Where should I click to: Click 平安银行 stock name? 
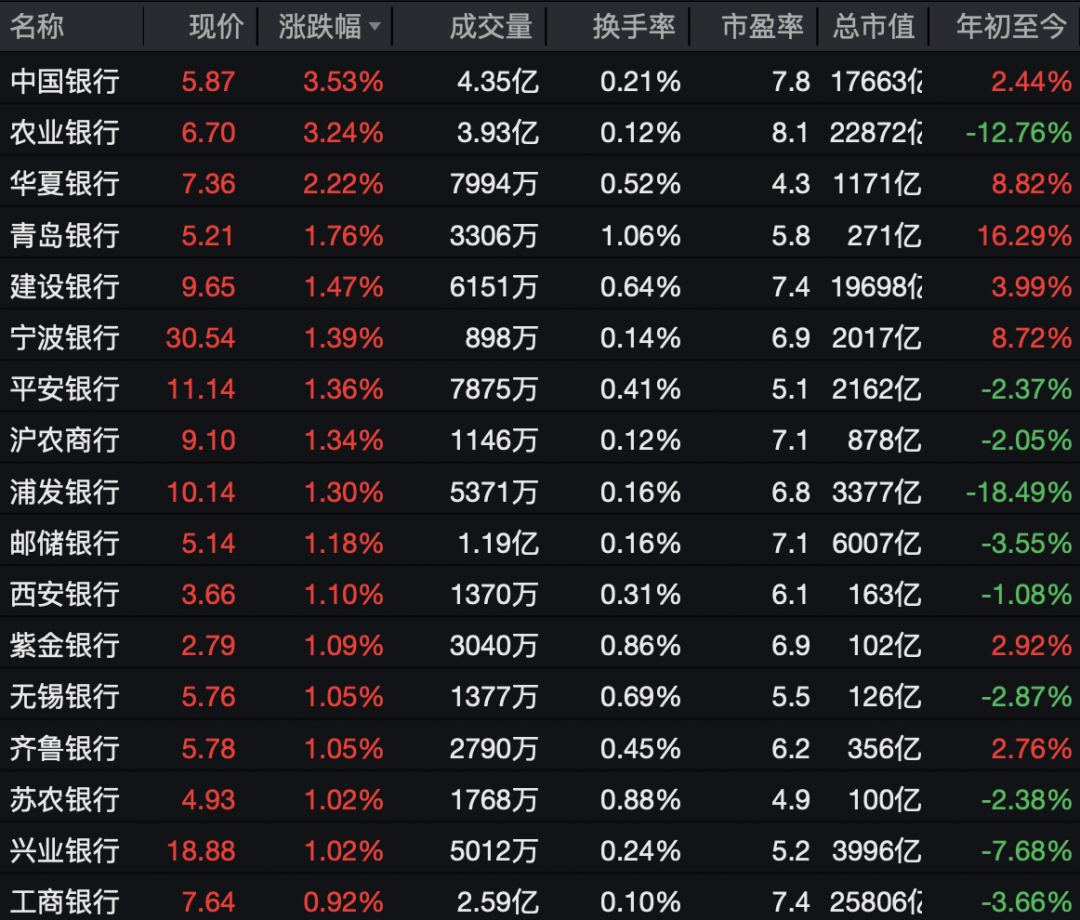pyautogui.click(x=64, y=389)
